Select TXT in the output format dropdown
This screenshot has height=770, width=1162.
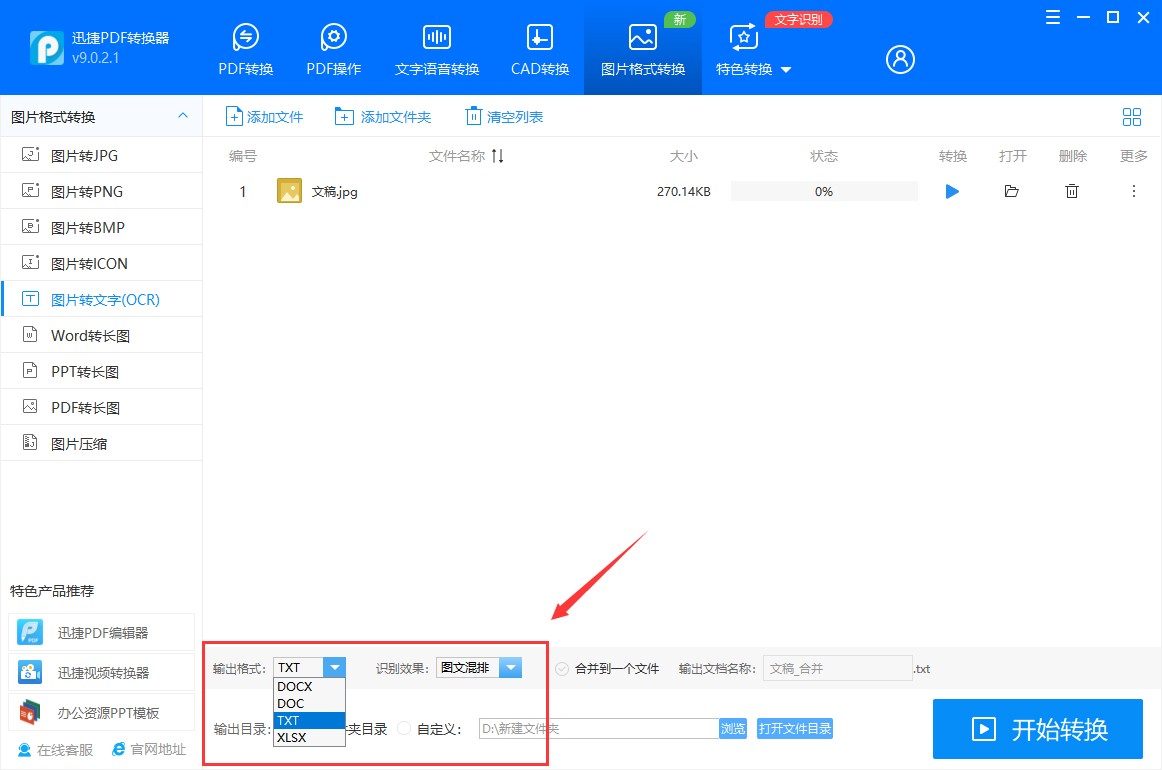point(289,720)
